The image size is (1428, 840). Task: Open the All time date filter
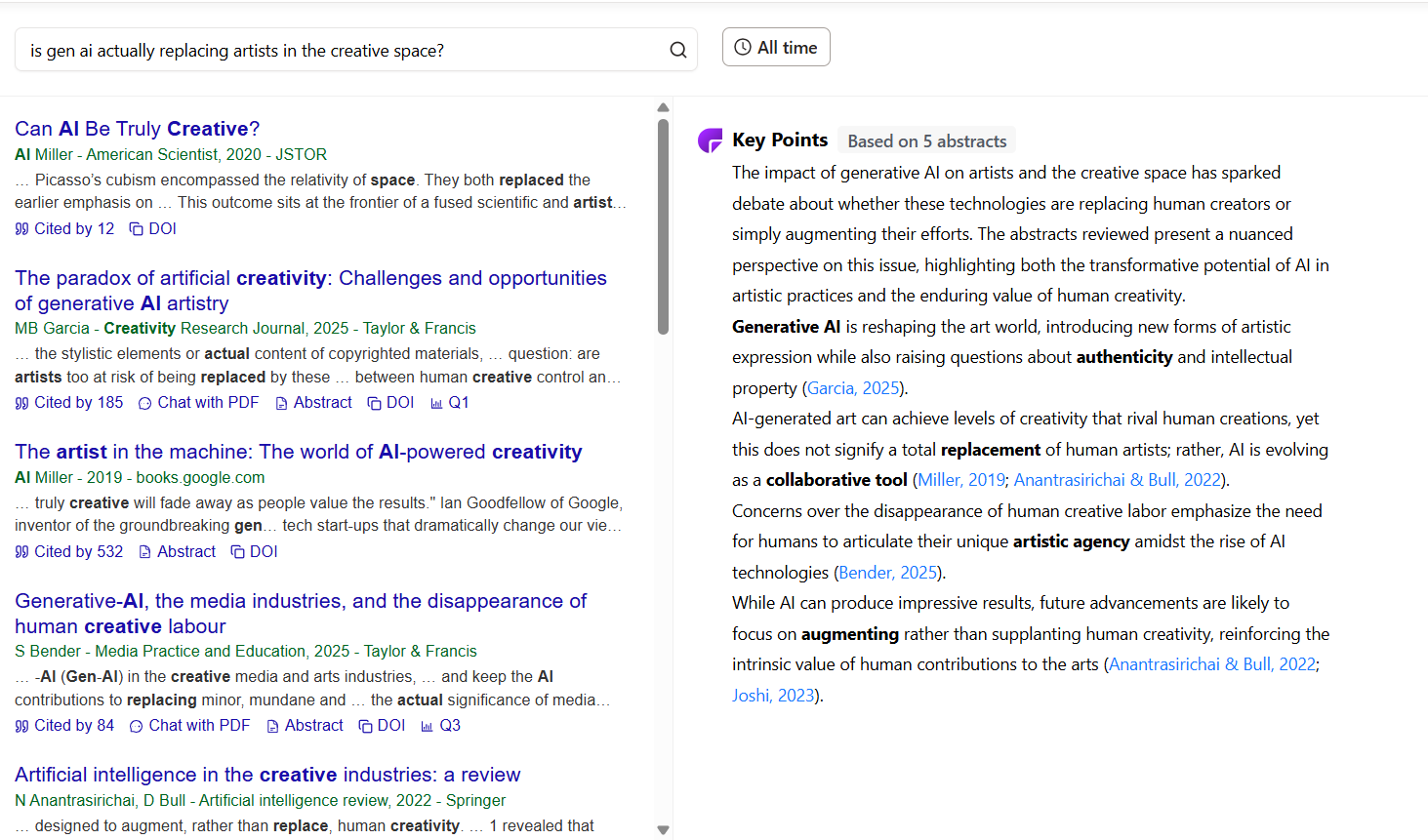pyautogui.click(x=776, y=47)
